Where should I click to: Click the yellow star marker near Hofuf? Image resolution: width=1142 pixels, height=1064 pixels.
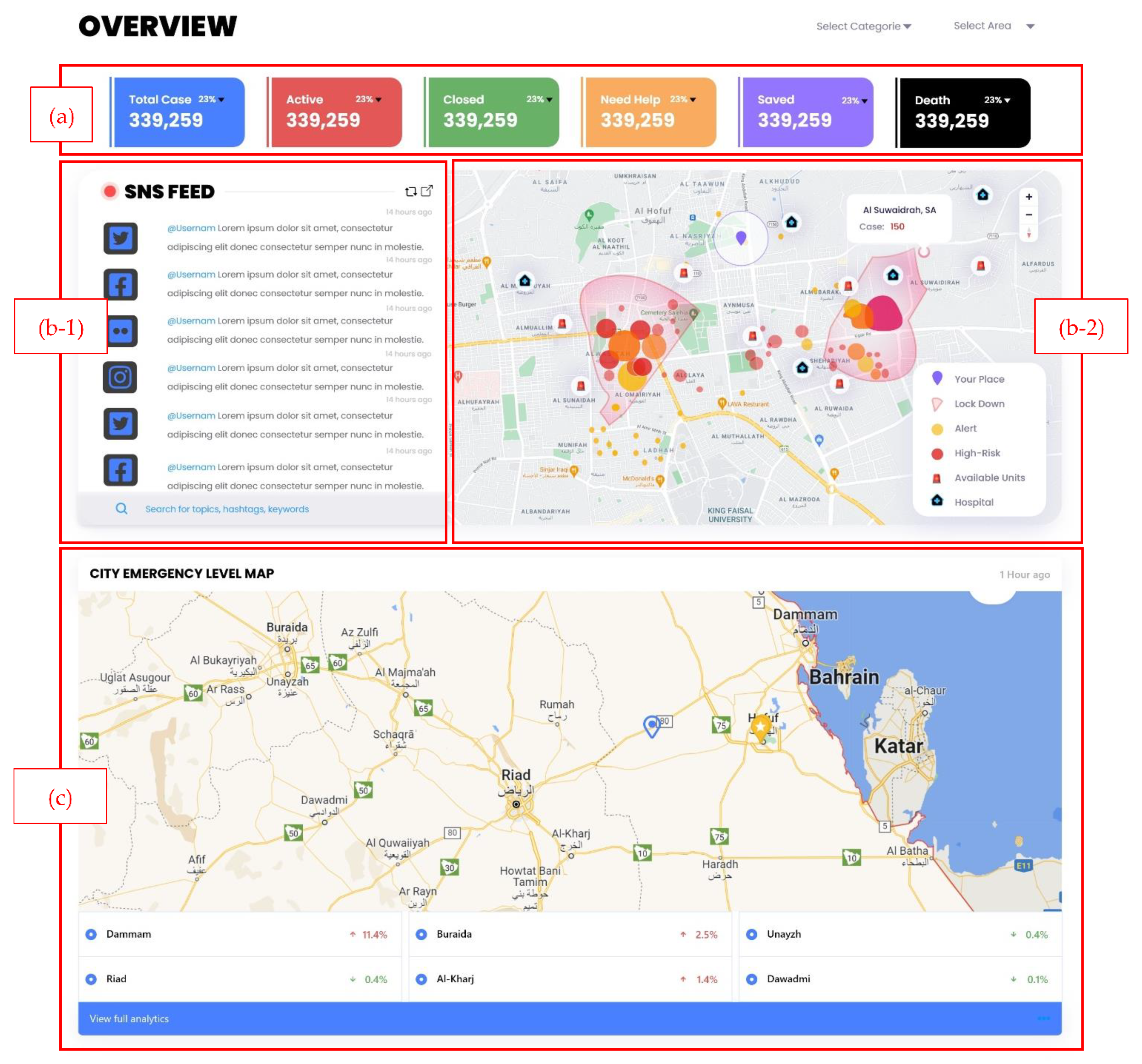[760, 727]
